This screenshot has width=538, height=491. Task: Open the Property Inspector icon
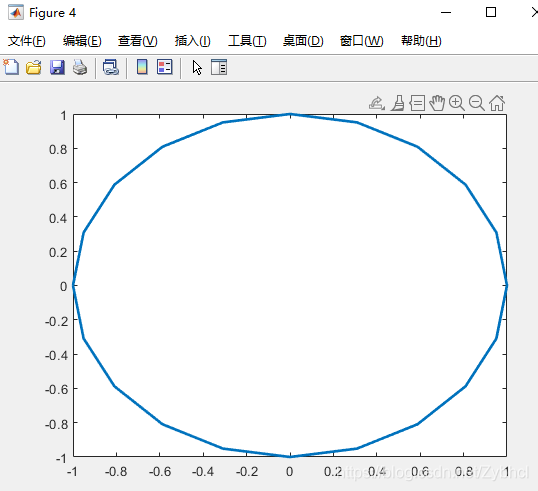[219, 67]
